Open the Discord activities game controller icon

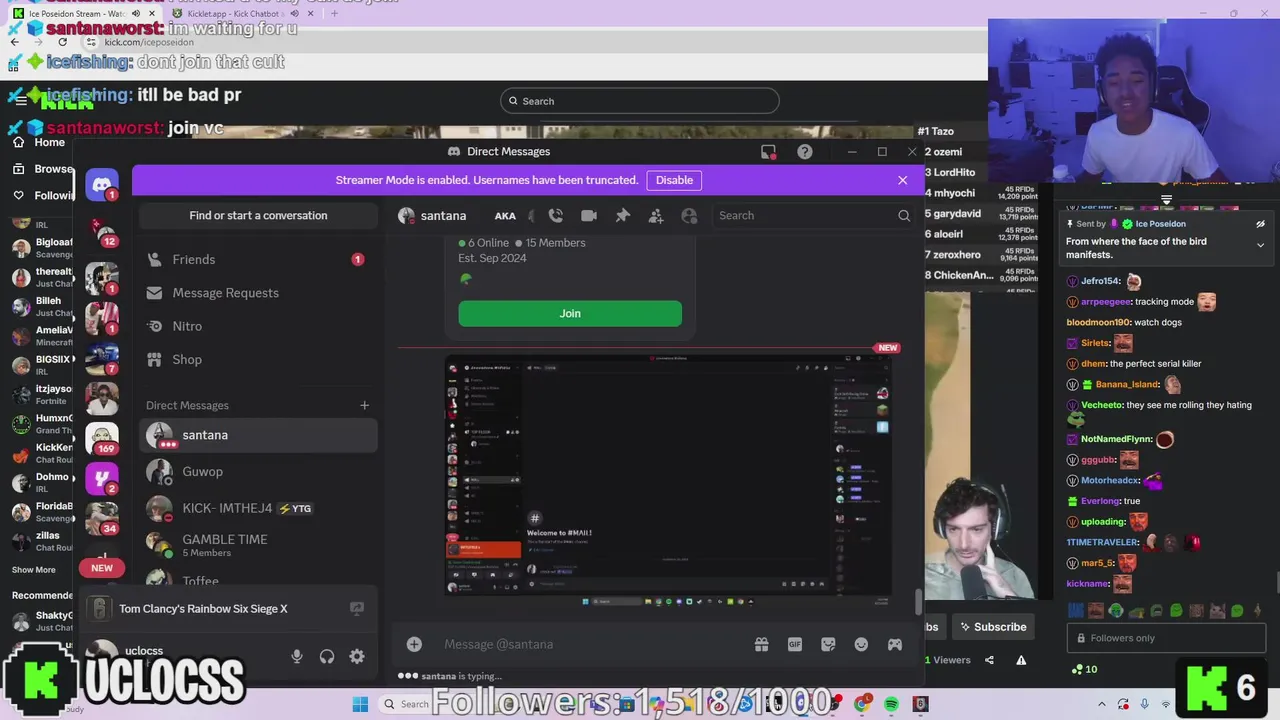pyautogui.click(x=895, y=644)
